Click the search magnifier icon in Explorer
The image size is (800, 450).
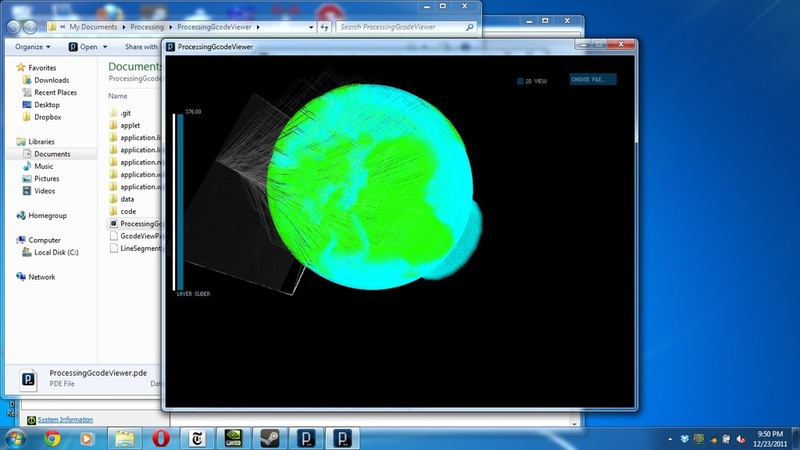tap(470, 27)
